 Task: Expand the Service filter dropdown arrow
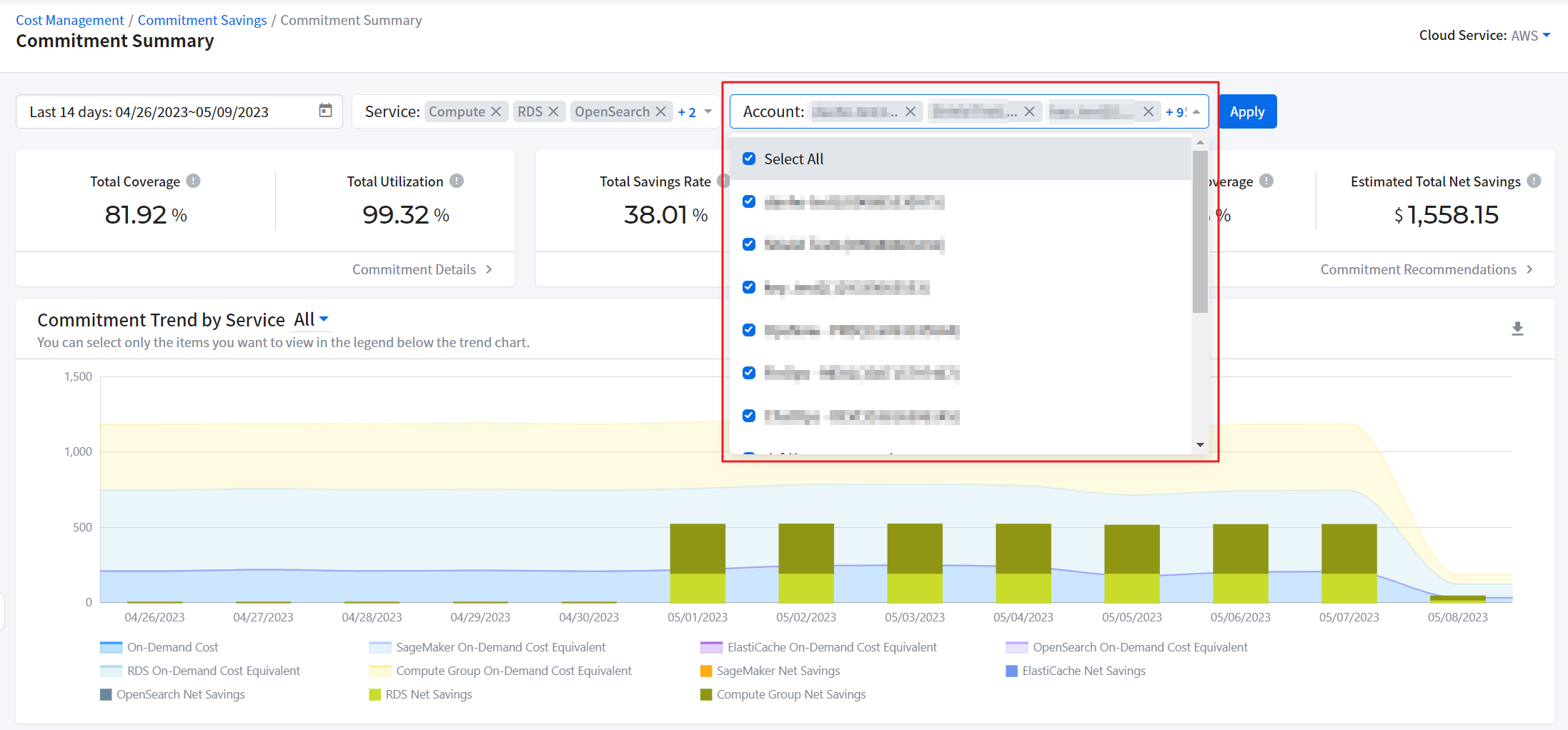tap(708, 111)
